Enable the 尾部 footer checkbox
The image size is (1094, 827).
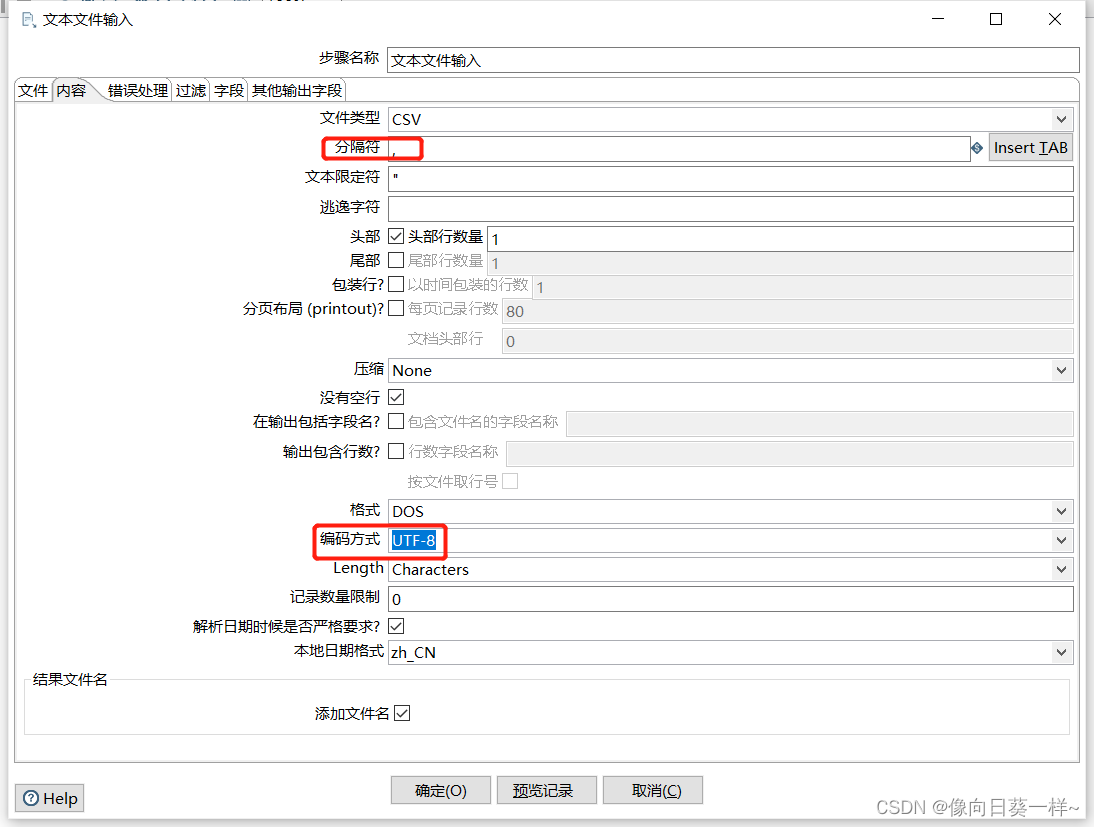pos(396,260)
